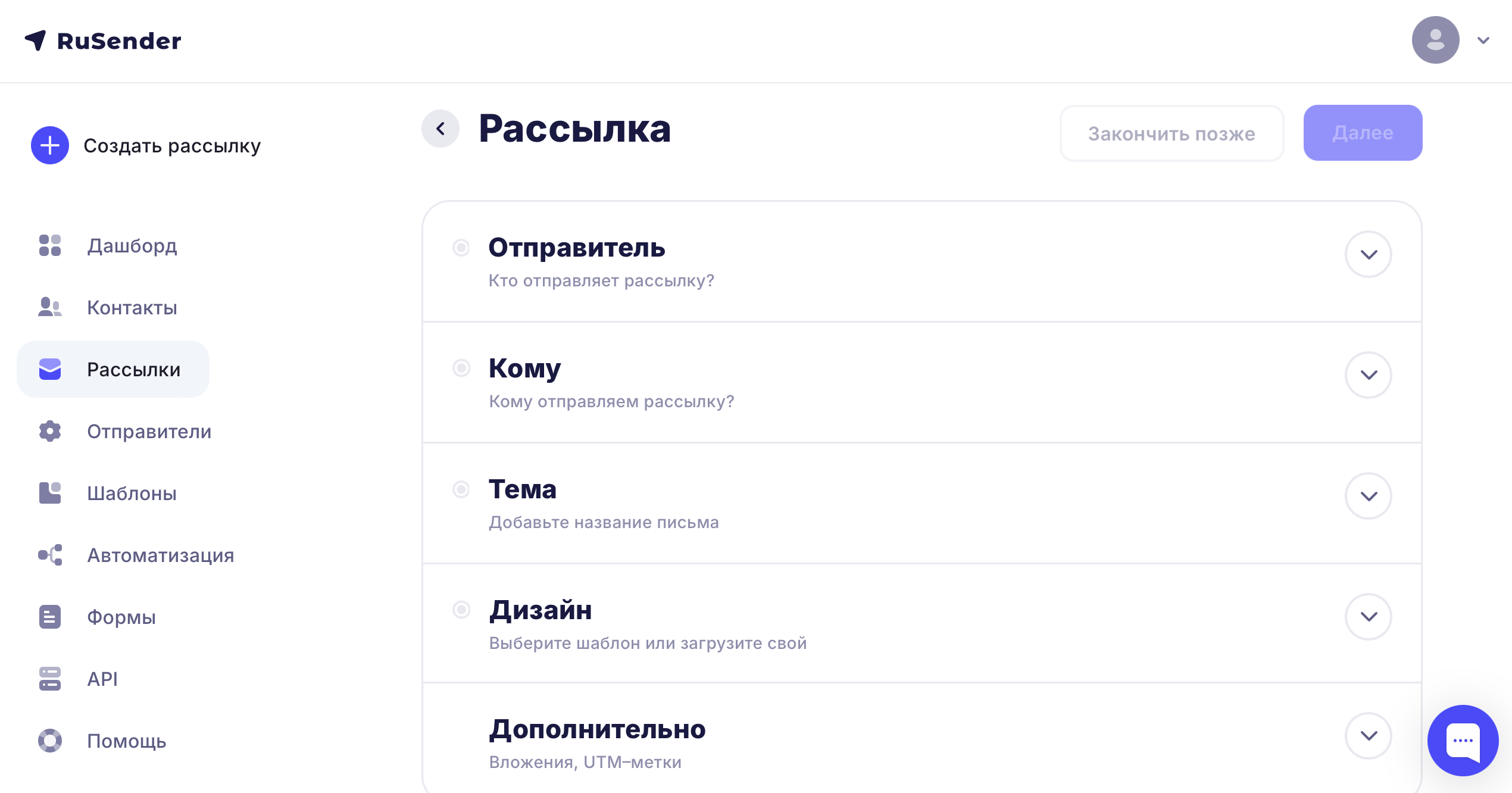
Task: Click the Отправитель section heading
Action: pyautogui.click(x=577, y=248)
